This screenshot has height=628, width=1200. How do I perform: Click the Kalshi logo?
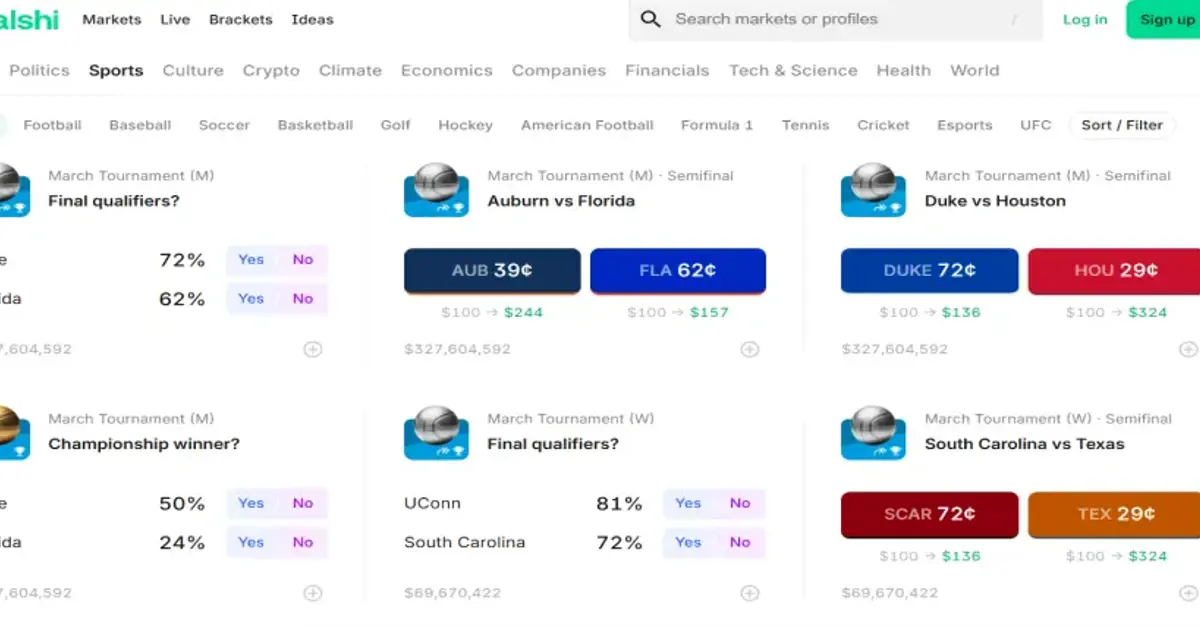[28, 18]
